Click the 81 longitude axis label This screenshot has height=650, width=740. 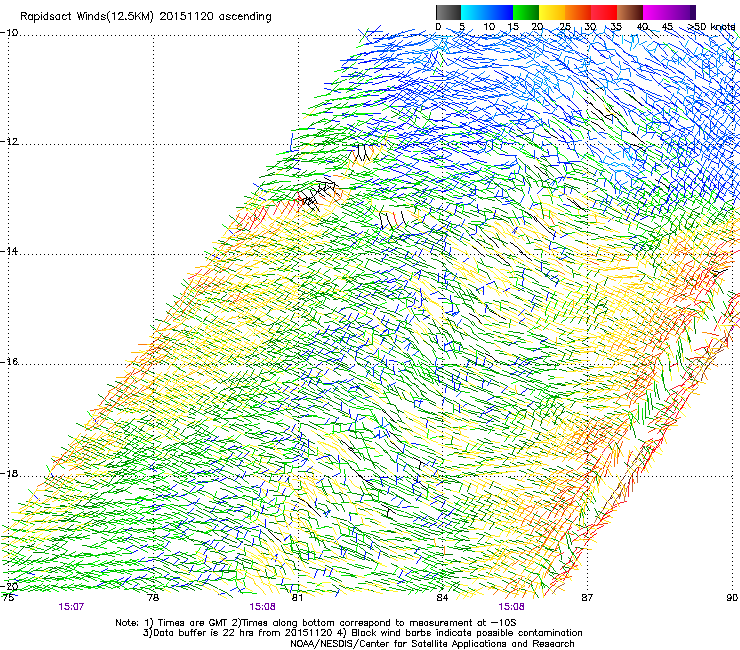297,598
